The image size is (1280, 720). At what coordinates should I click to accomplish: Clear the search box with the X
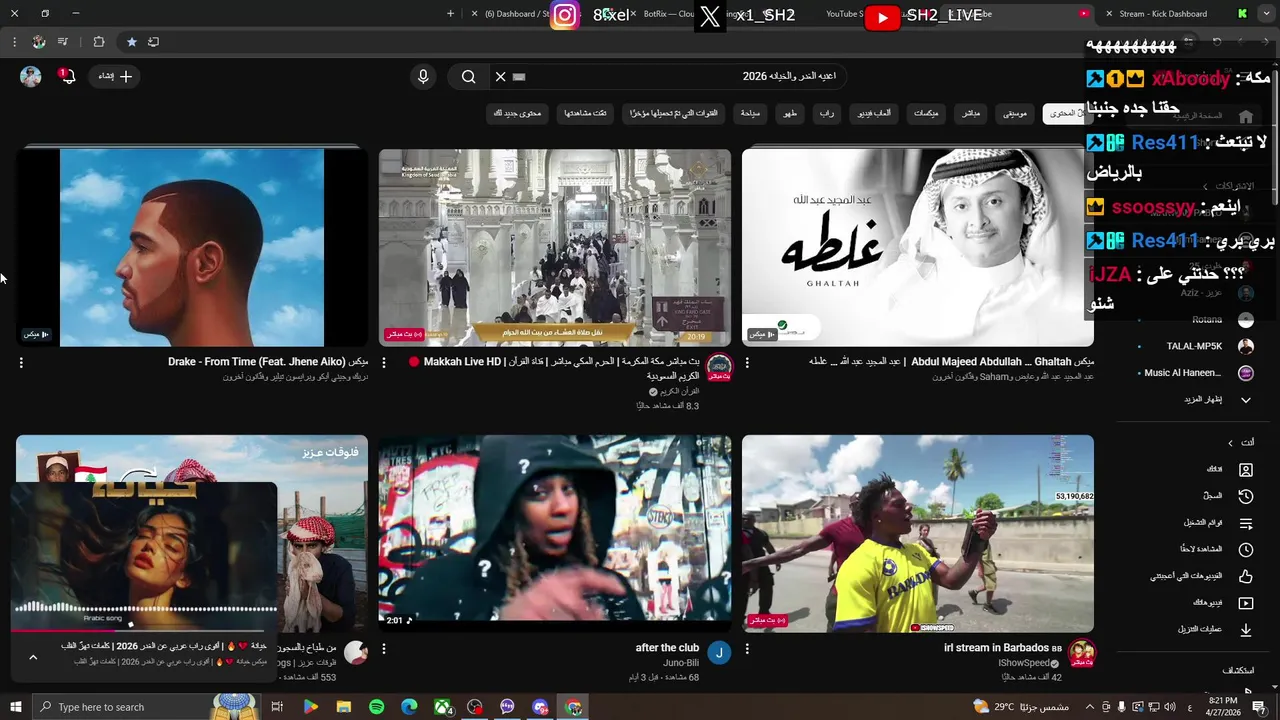coord(501,76)
